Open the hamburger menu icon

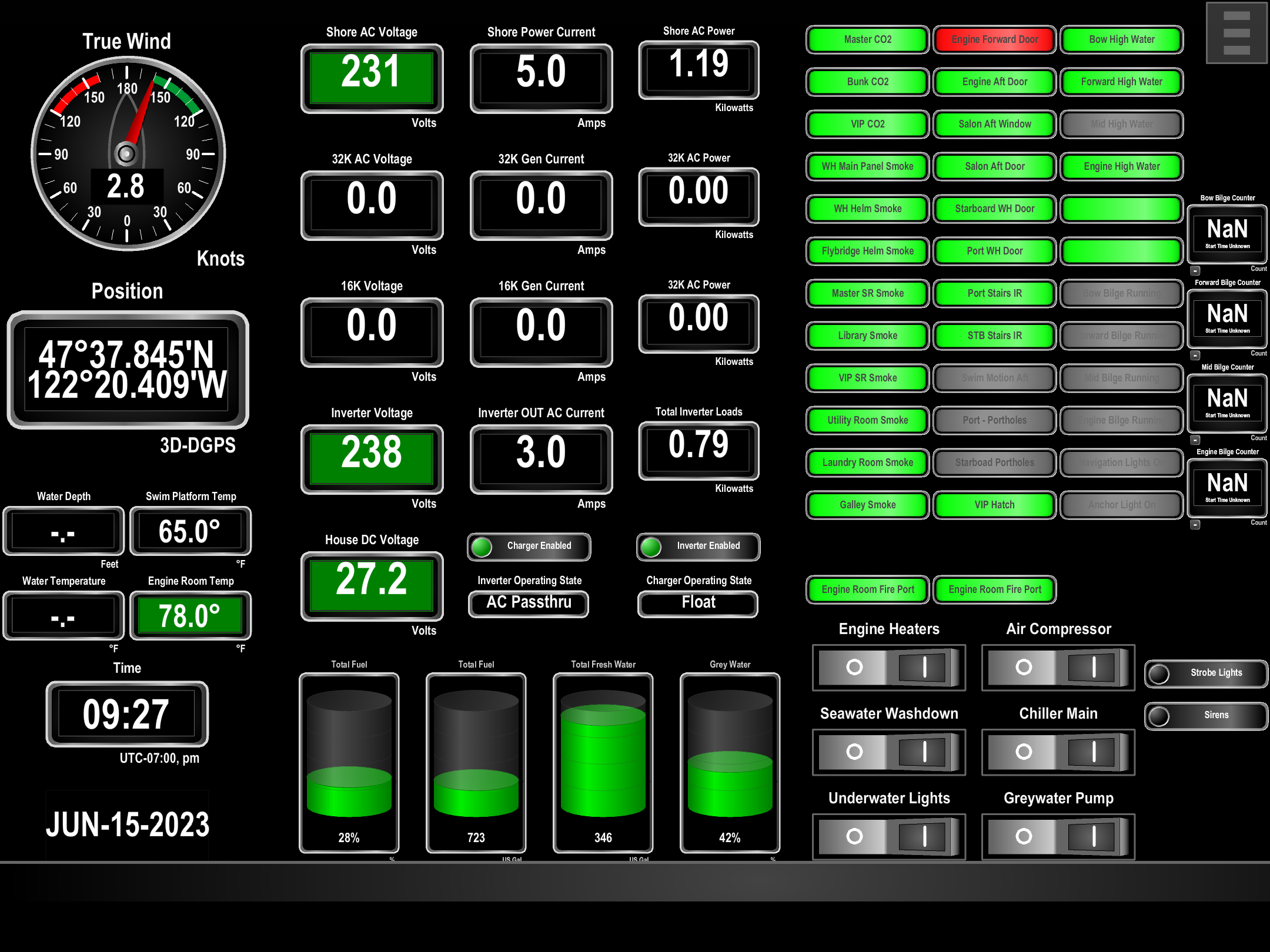[x=1236, y=33]
